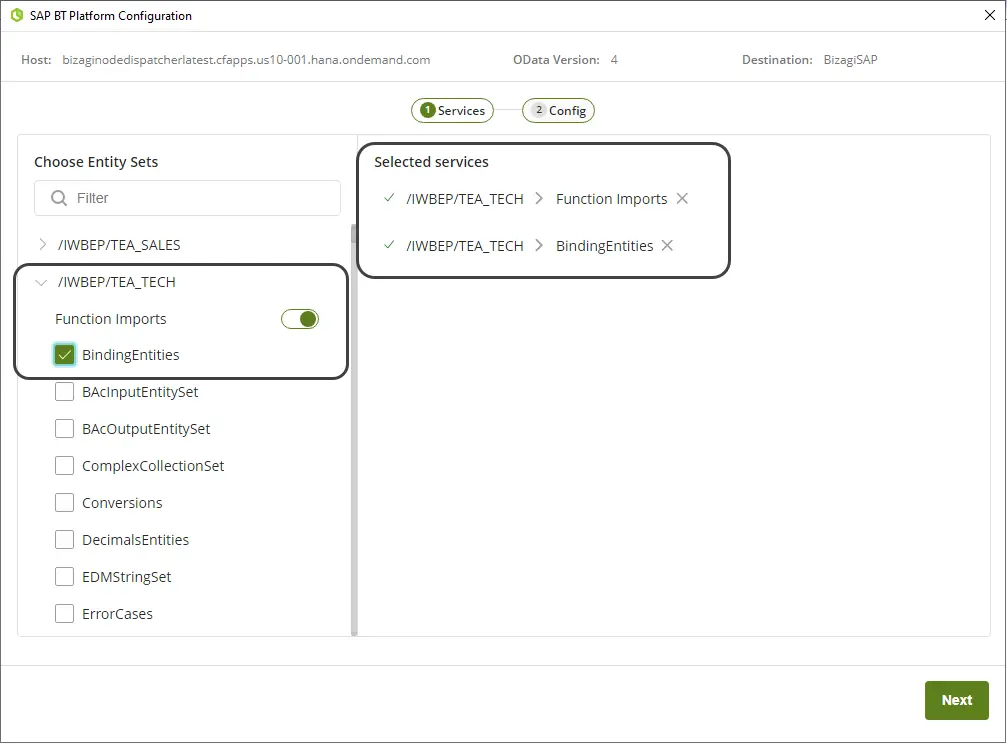Click the Choose Entity Sets heading
This screenshot has width=1007, height=744.
coord(96,162)
